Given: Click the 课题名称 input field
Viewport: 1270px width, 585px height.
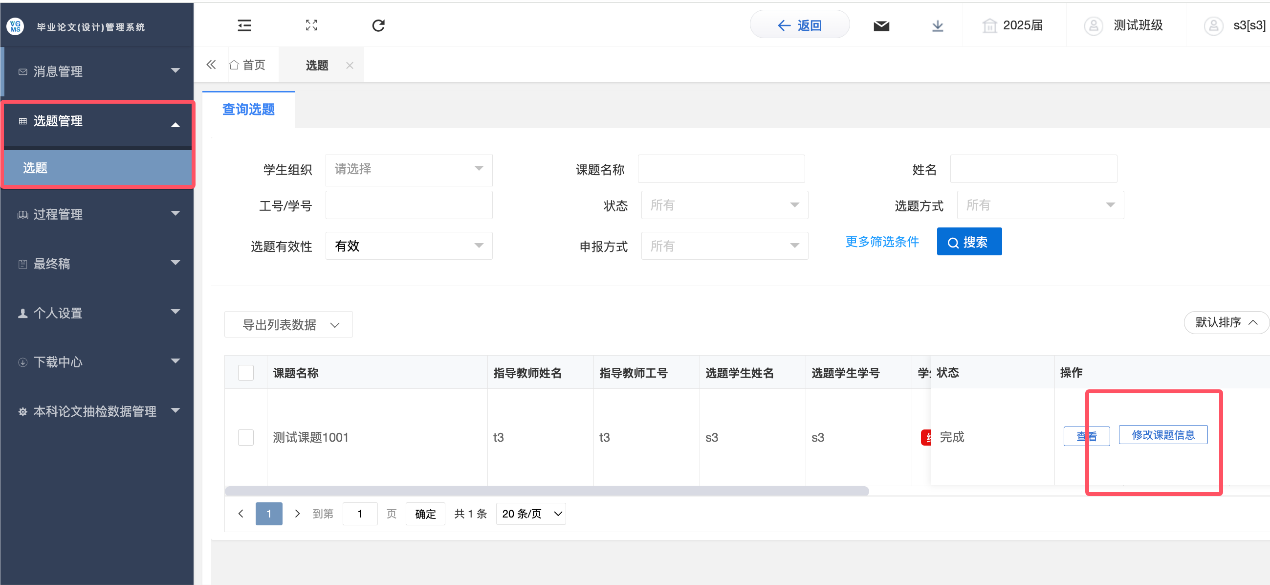Looking at the screenshot, I should pos(720,169).
